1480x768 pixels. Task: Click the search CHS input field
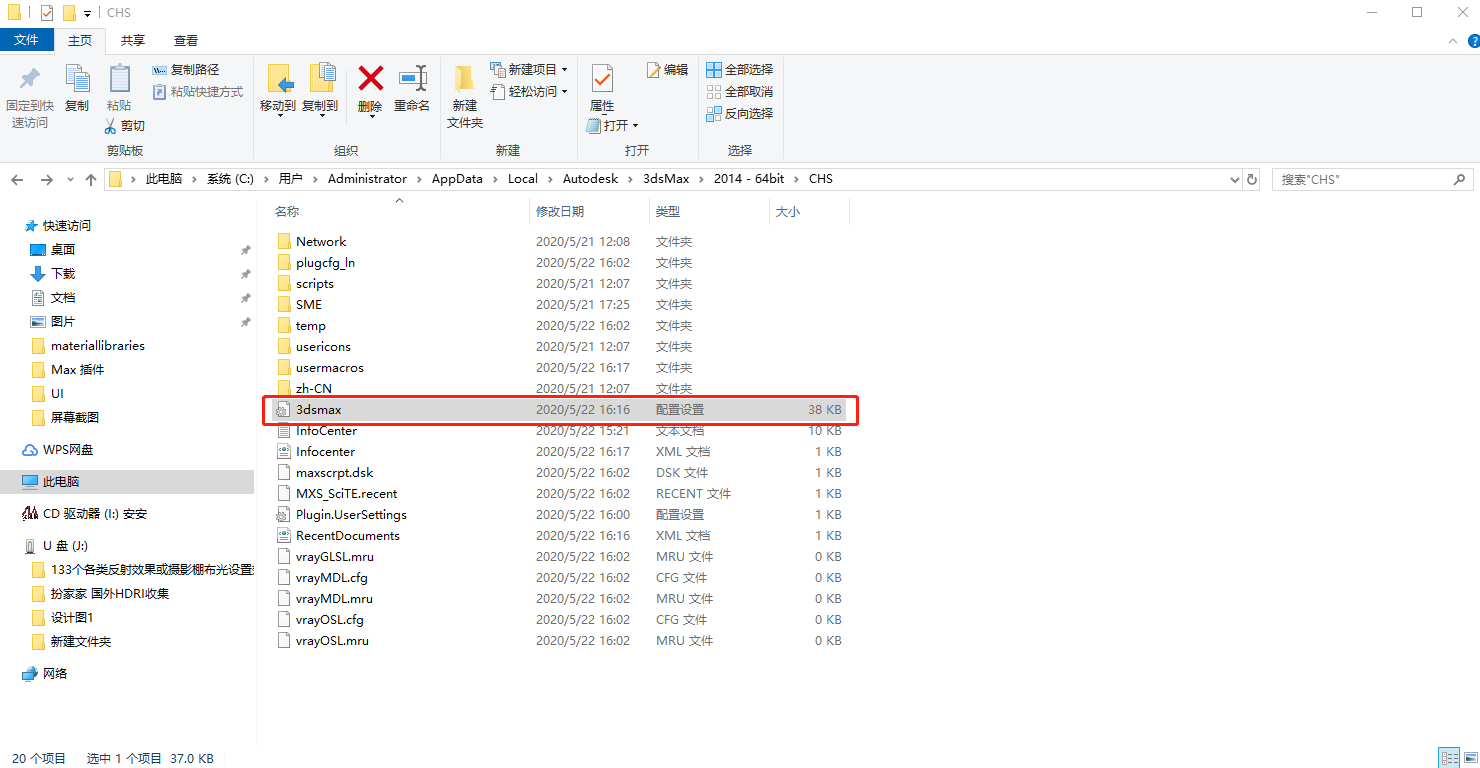point(1372,180)
